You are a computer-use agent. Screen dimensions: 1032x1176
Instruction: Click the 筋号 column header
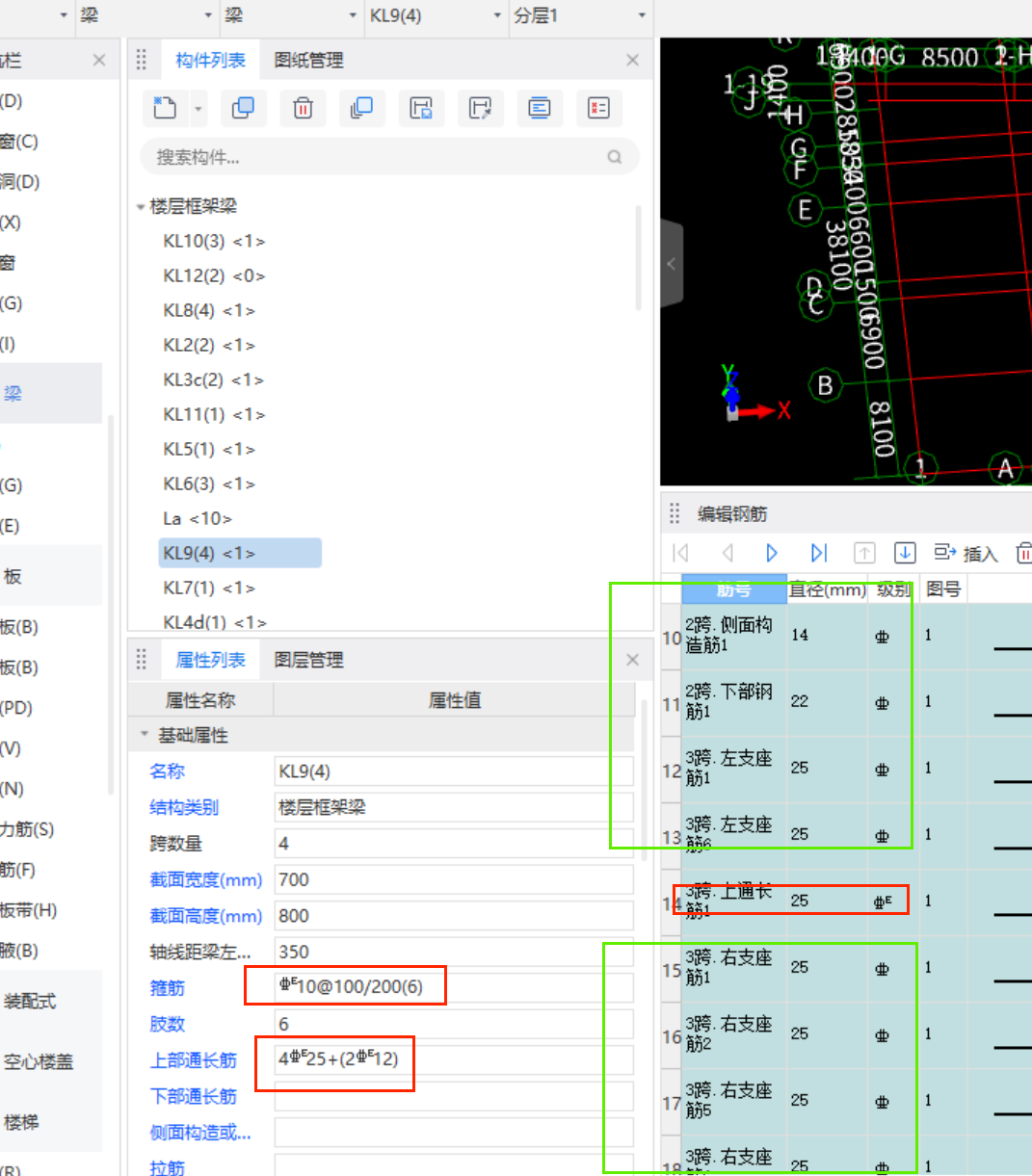click(x=733, y=589)
